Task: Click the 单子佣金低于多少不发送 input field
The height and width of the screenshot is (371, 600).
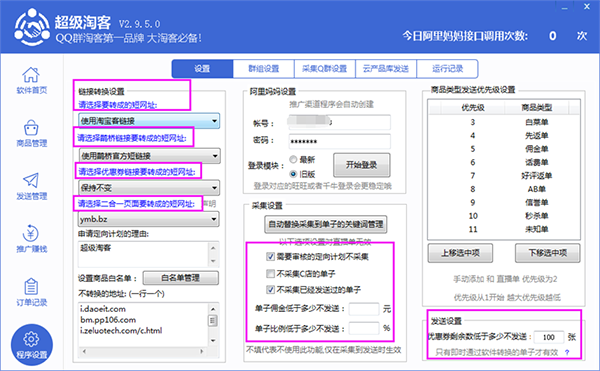Action: pyautogui.click(x=364, y=309)
